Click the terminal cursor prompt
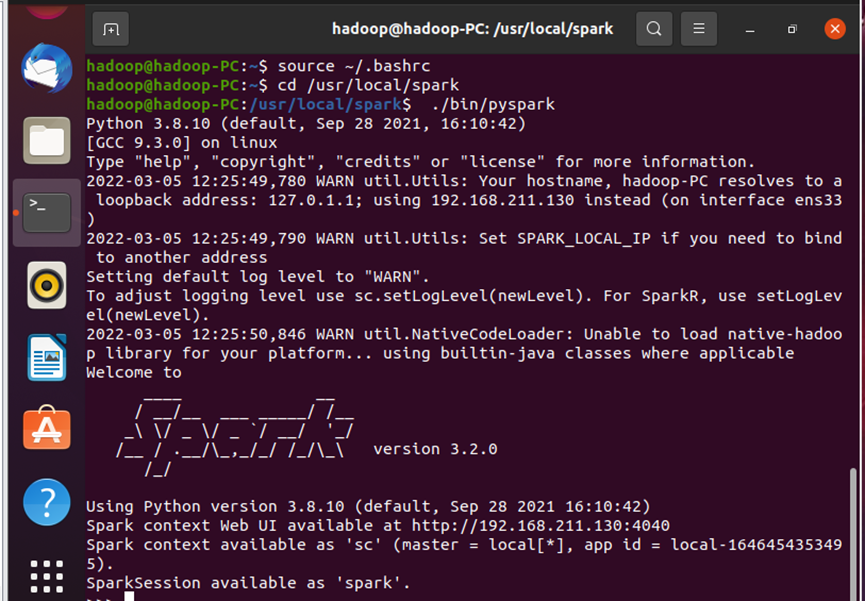This screenshot has width=865, height=601. [x=129, y=597]
